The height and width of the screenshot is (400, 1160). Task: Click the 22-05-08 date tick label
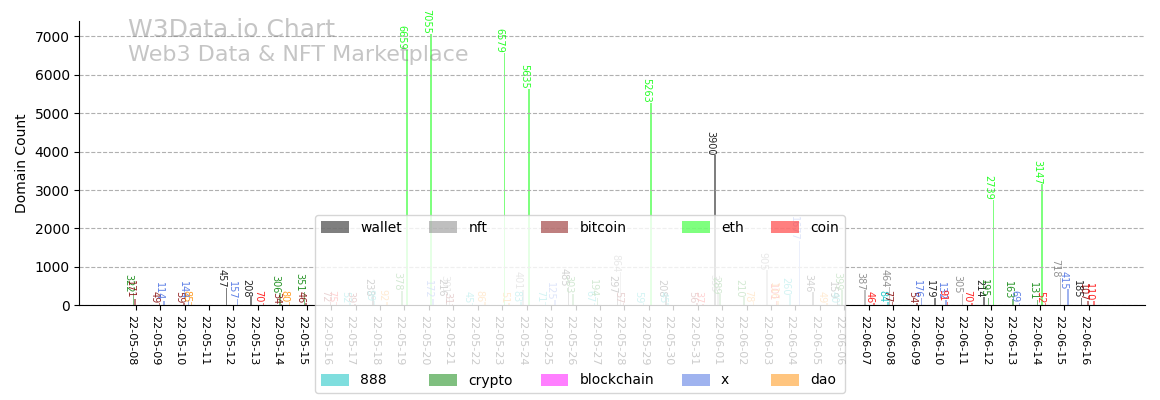134,342
